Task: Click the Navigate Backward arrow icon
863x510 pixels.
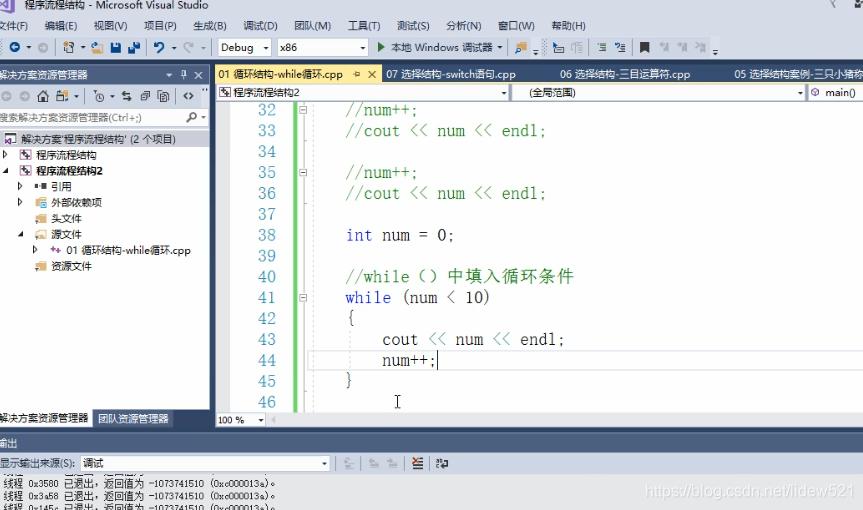Action: pos(15,48)
